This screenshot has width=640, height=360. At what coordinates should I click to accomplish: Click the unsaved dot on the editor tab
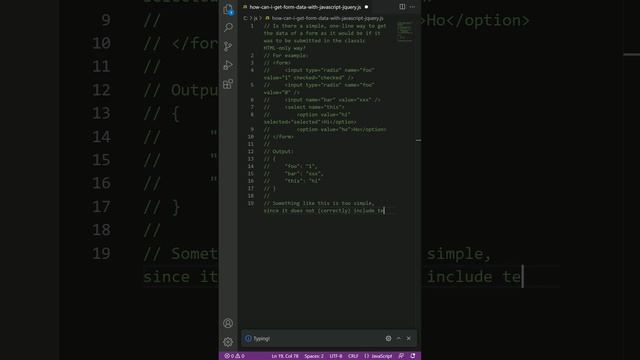pyautogui.click(x=366, y=7)
